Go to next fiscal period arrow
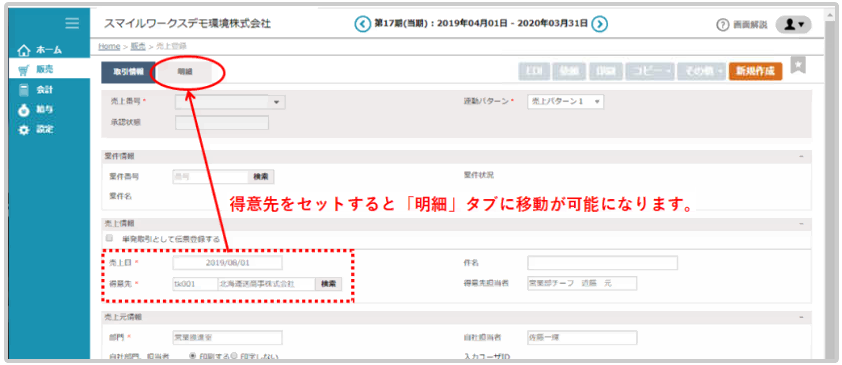842x365 pixels. pos(599,24)
